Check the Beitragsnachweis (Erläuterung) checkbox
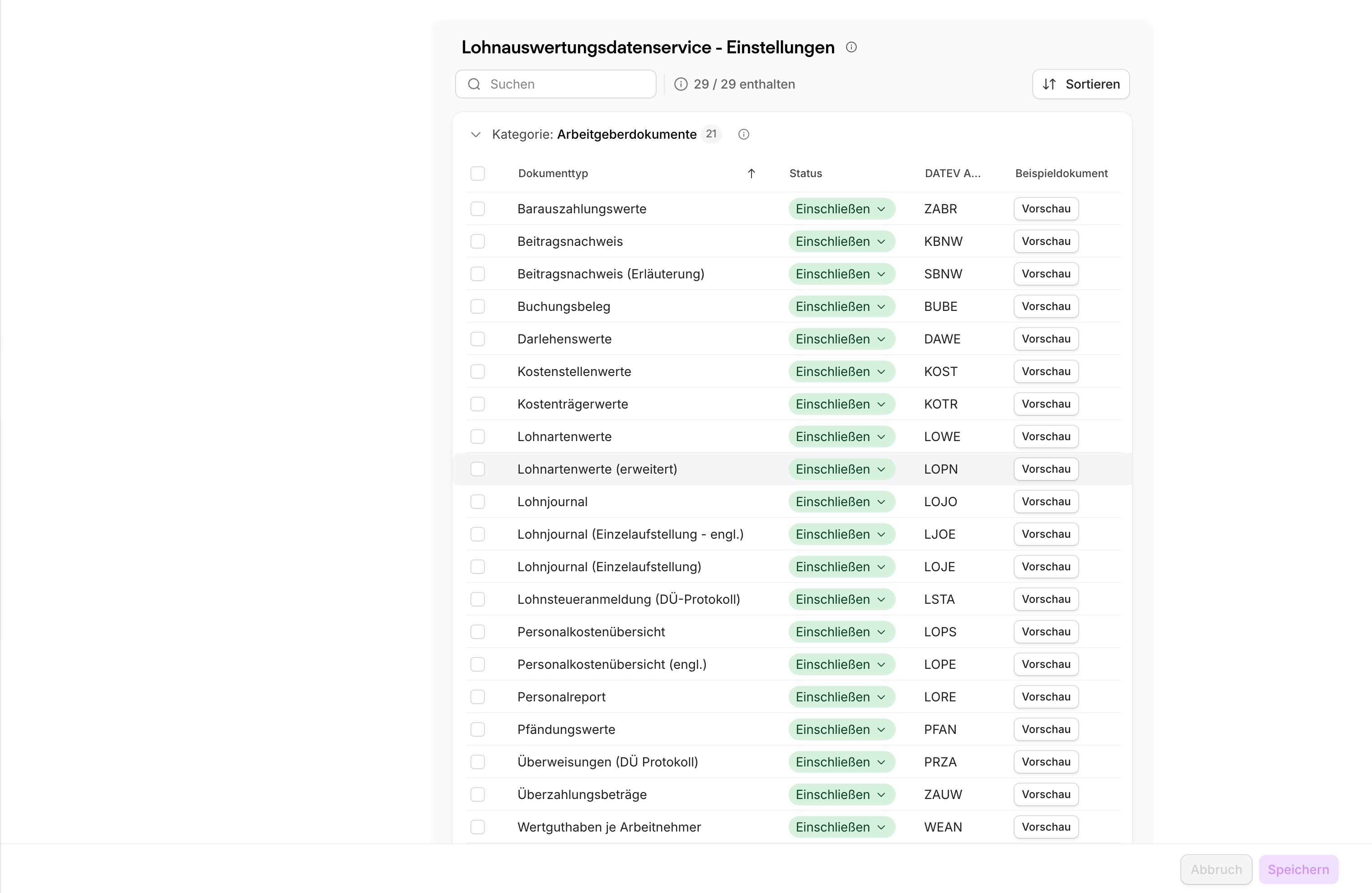1372x893 pixels. tap(477, 274)
